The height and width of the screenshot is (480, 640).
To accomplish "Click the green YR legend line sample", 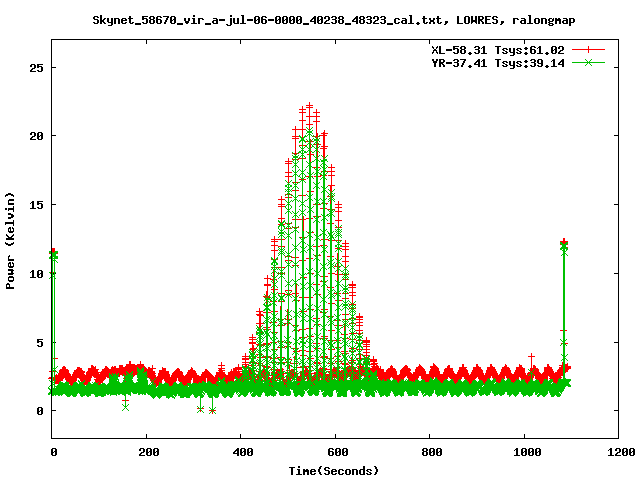I will click(588, 62).
